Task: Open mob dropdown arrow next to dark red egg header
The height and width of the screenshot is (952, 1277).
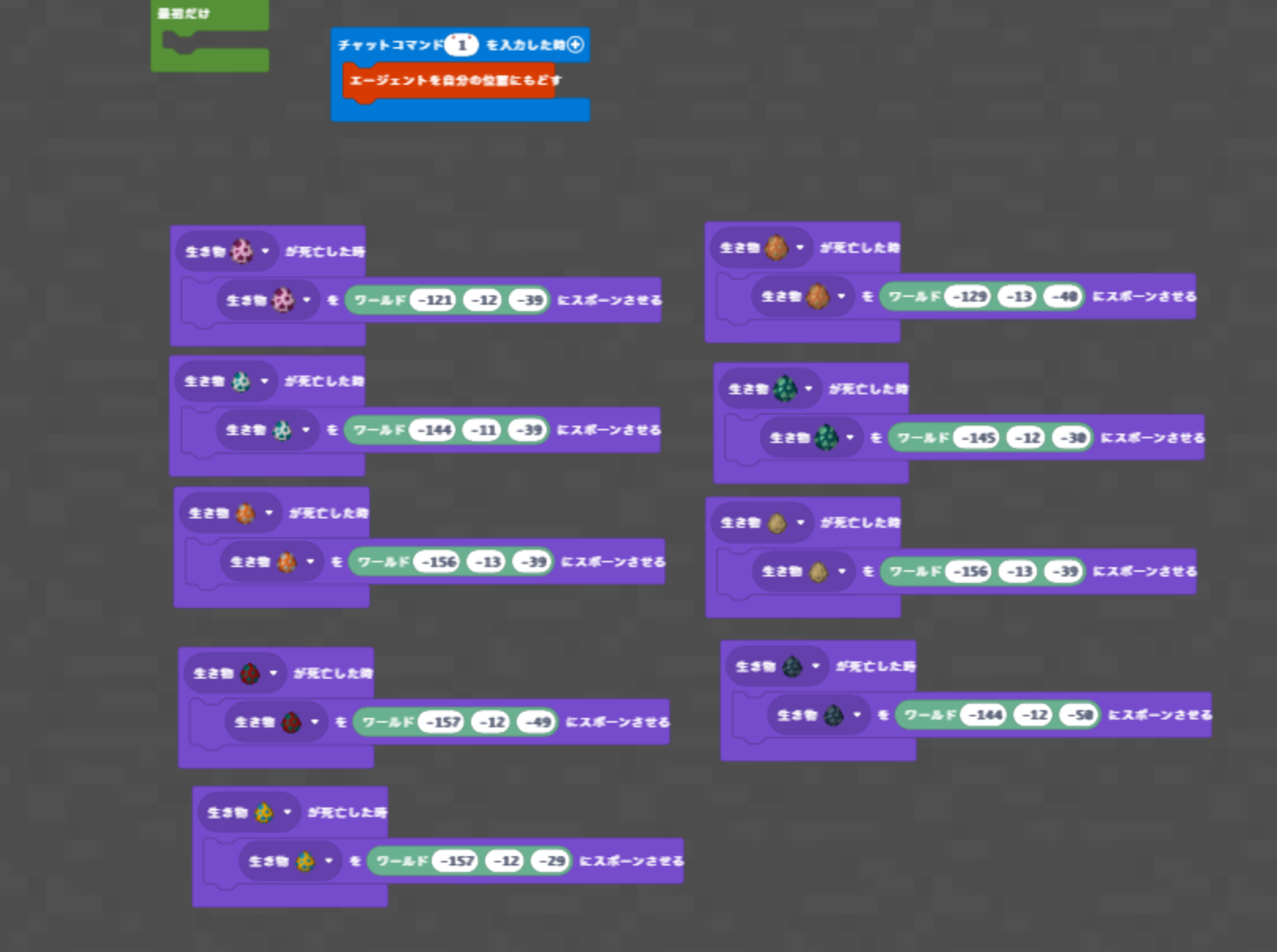Action: (x=274, y=674)
